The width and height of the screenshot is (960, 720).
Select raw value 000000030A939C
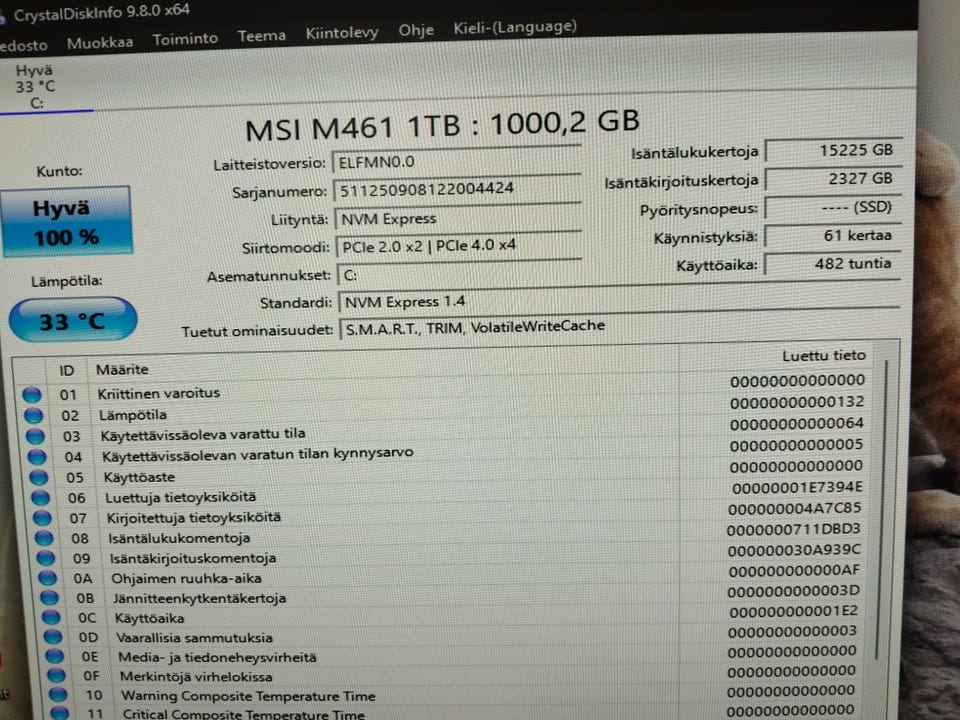pos(795,550)
